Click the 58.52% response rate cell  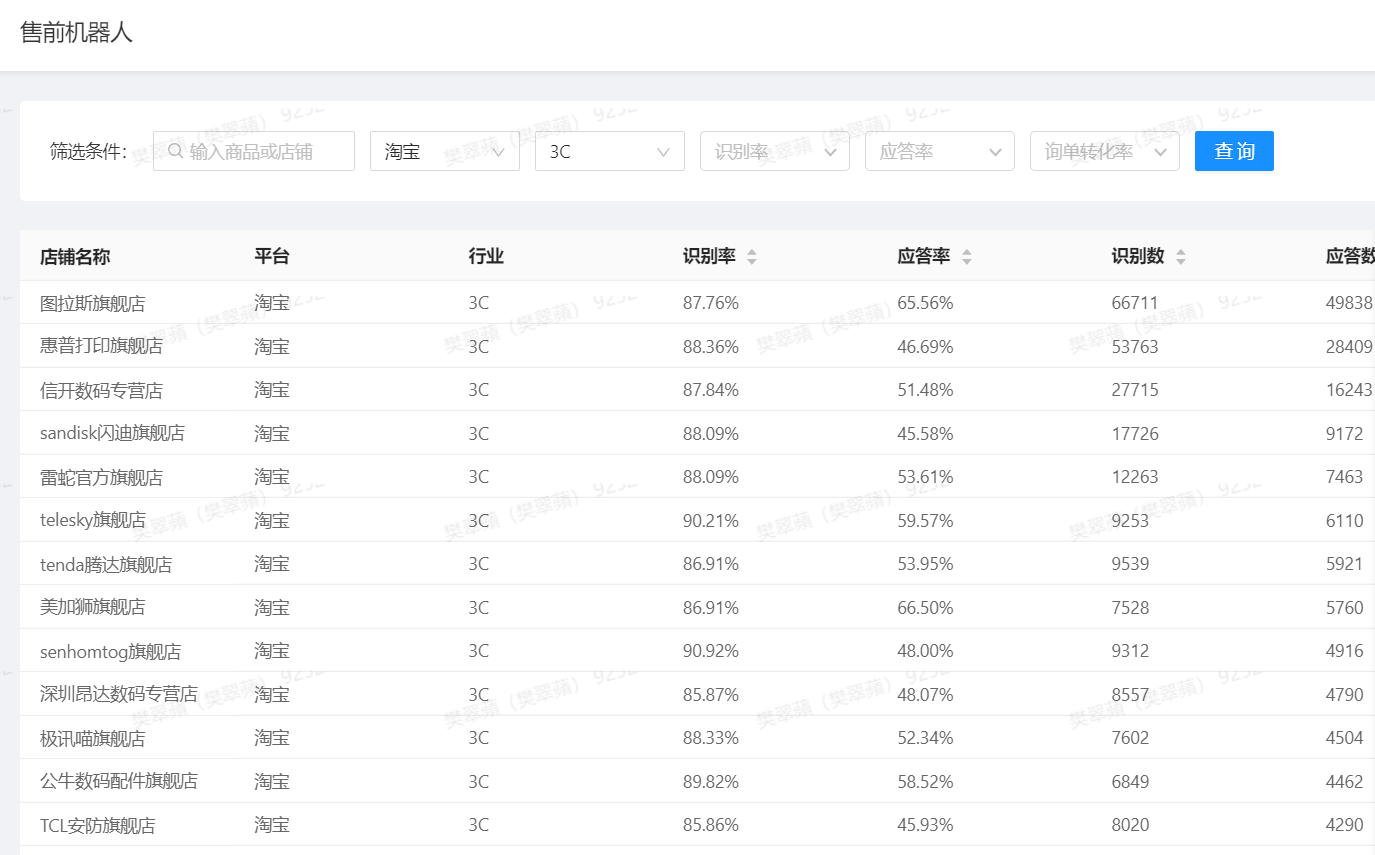[x=925, y=781]
